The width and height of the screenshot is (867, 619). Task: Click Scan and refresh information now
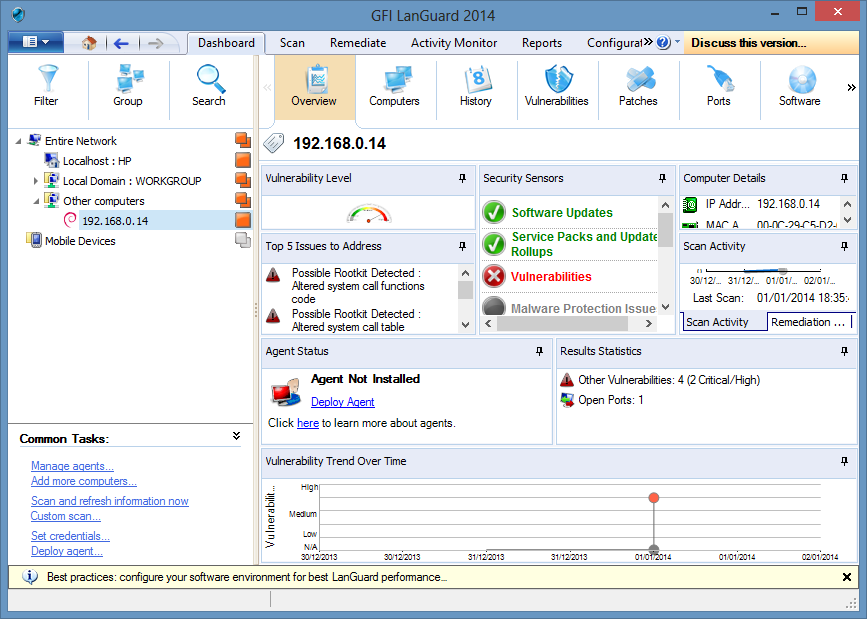[x=110, y=501]
